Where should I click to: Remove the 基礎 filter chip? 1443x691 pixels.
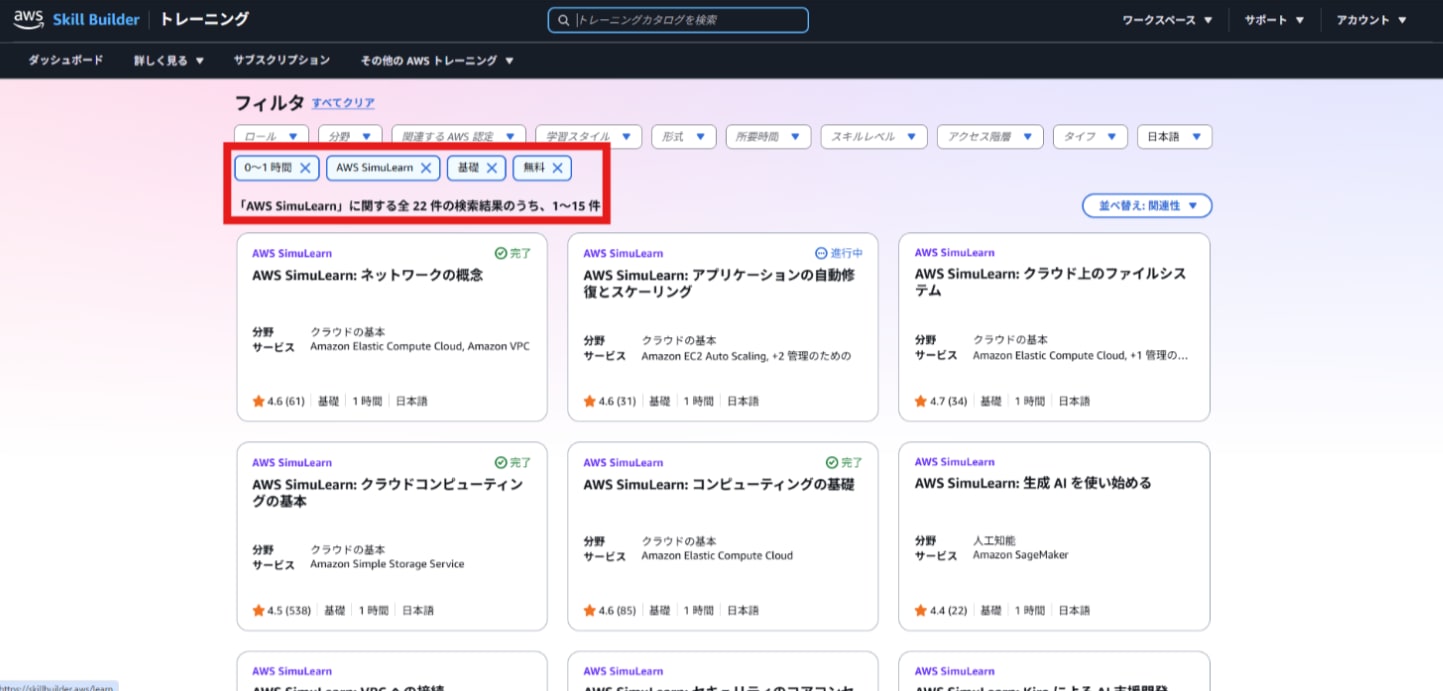coord(491,168)
